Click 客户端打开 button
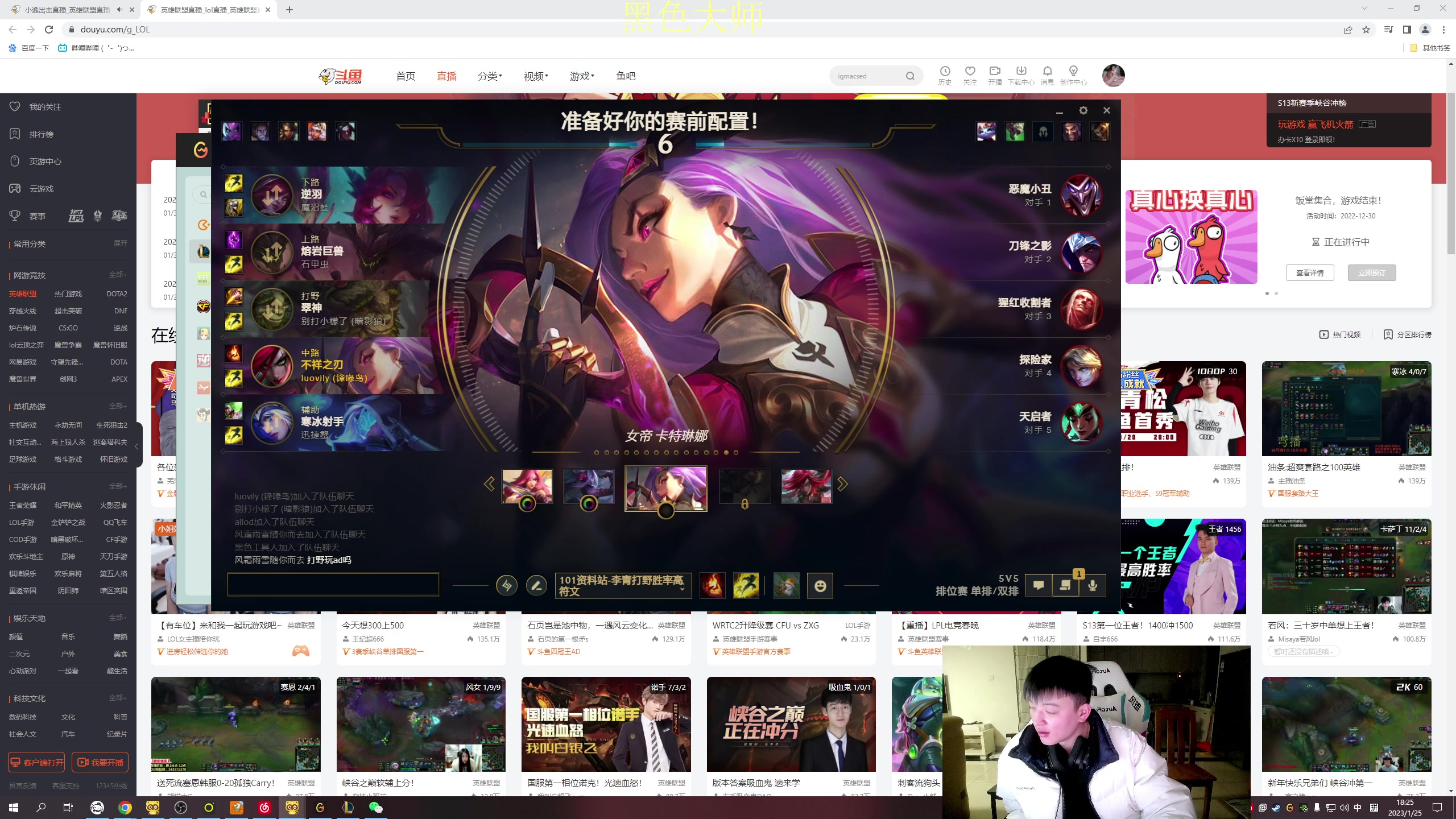The height and width of the screenshot is (819, 1456). pyautogui.click(x=36, y=762)
